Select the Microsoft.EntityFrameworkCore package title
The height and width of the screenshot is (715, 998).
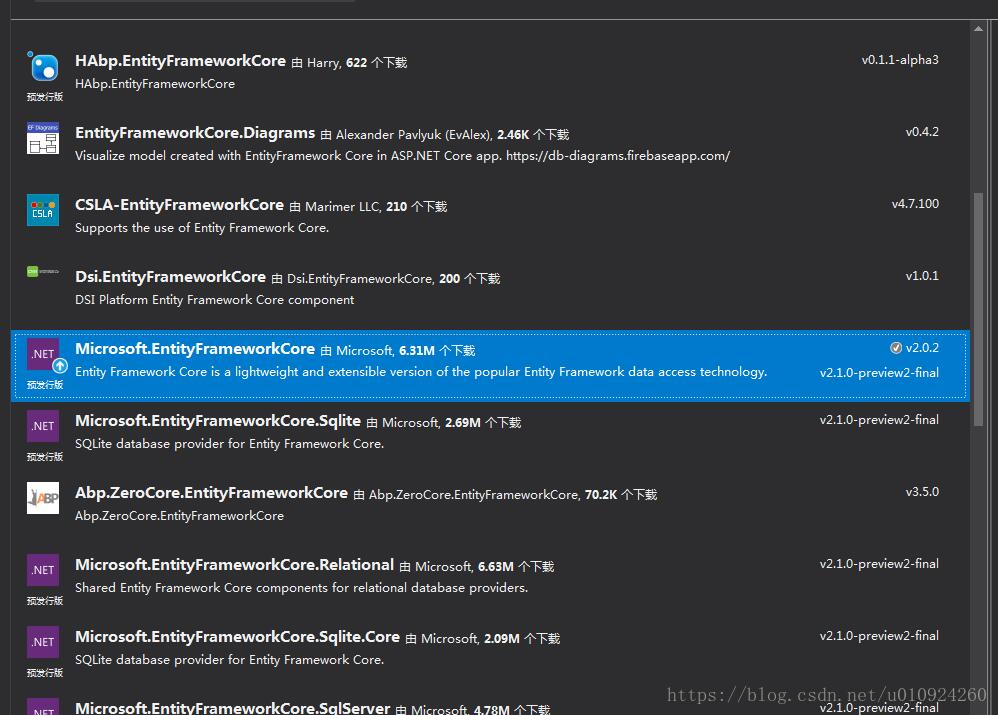pos(195,348)
